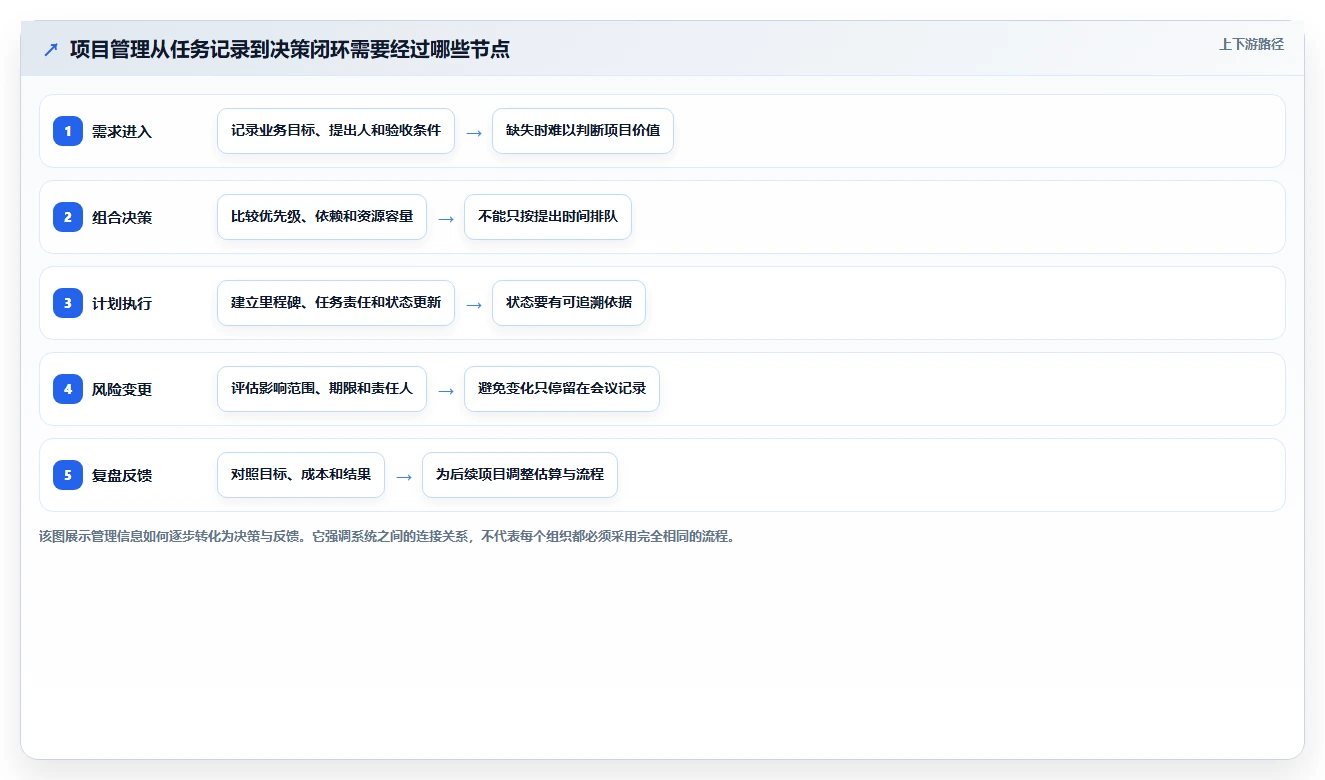Click the 建立里程碑、任务责任和状态更新 box
Viewport: 1325px width, 780px height.
point(336,303)
